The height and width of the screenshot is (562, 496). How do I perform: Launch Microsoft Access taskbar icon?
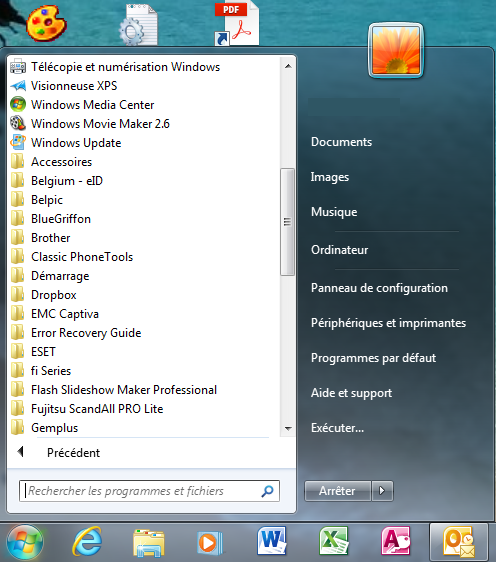click(395, 541)
